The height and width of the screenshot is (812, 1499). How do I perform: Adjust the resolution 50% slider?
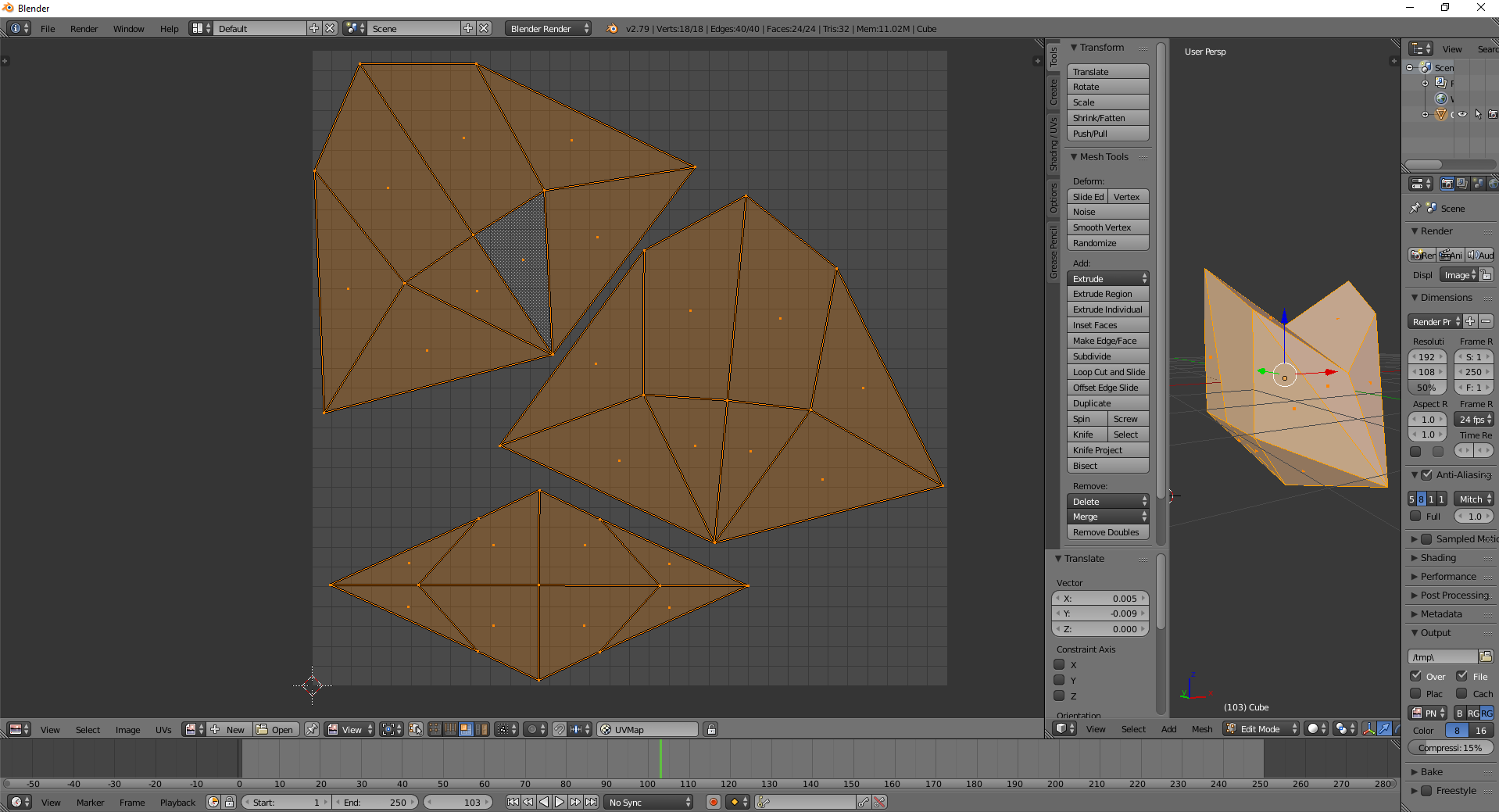(1427, 388)
